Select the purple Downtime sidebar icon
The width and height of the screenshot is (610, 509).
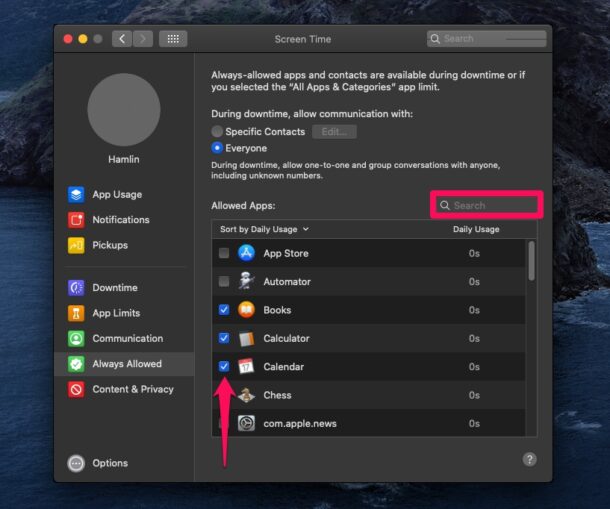[x=76, y=288]
